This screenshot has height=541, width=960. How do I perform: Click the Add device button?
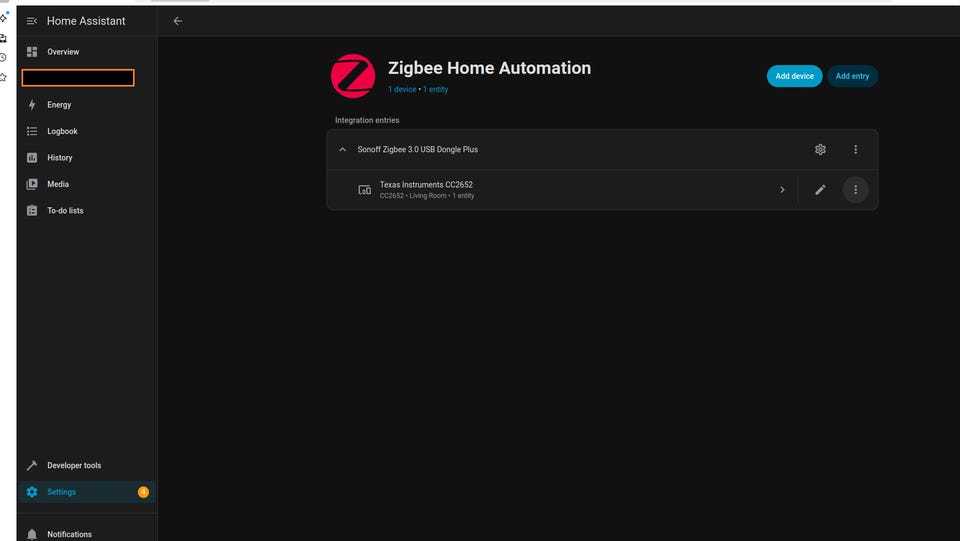(794, 76)
